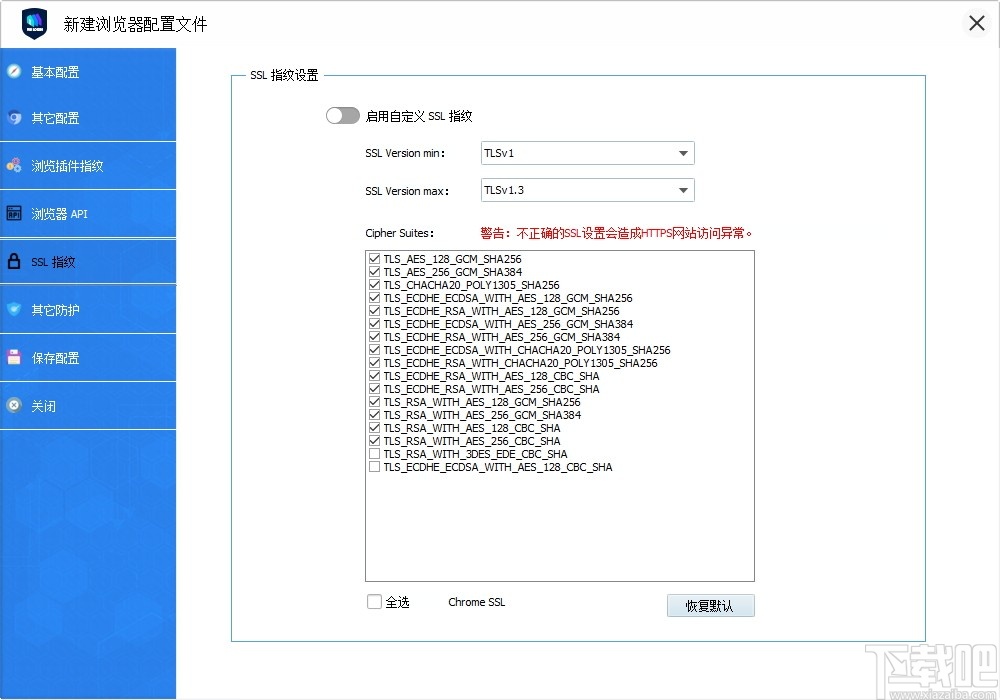1000x700 pixels.
Task: Check the TLS_RSA_WITH_3DES_EDE_CBC_SHA cipher suite
Action: [374, 454]
